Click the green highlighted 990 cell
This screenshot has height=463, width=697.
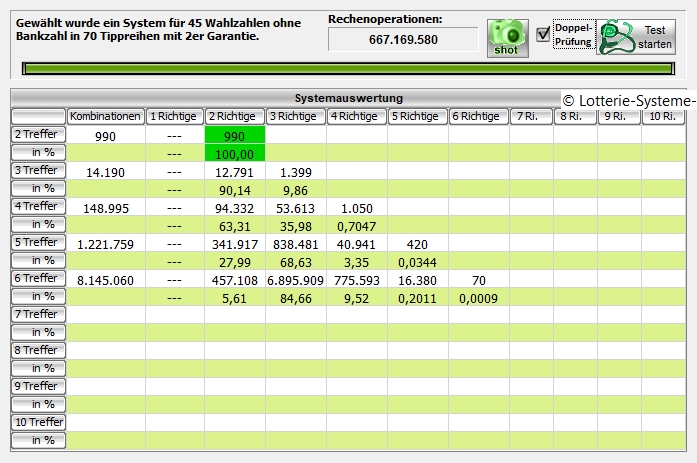(235, 135)
